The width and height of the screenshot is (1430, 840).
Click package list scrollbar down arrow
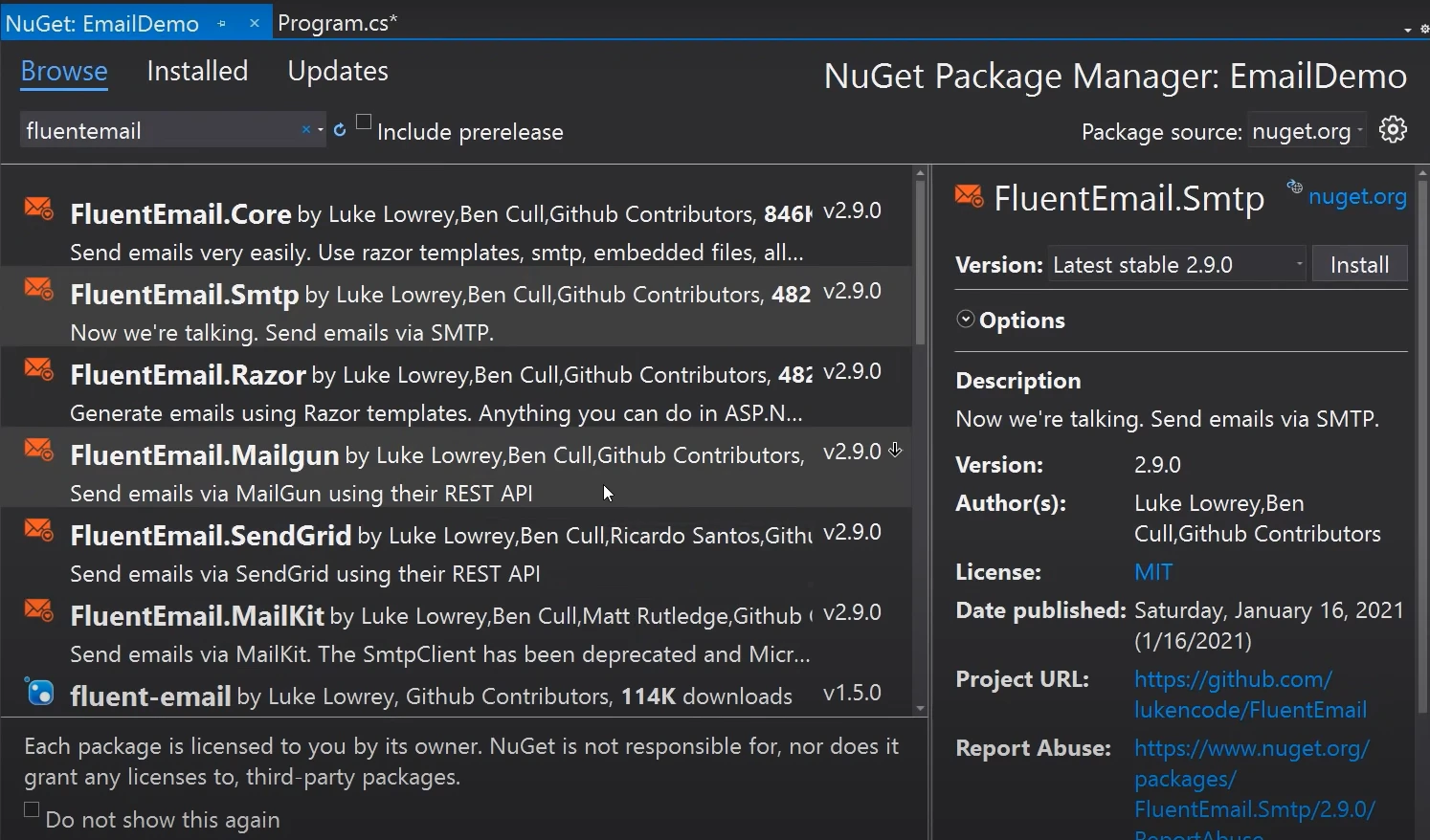(x=920, y=708)
